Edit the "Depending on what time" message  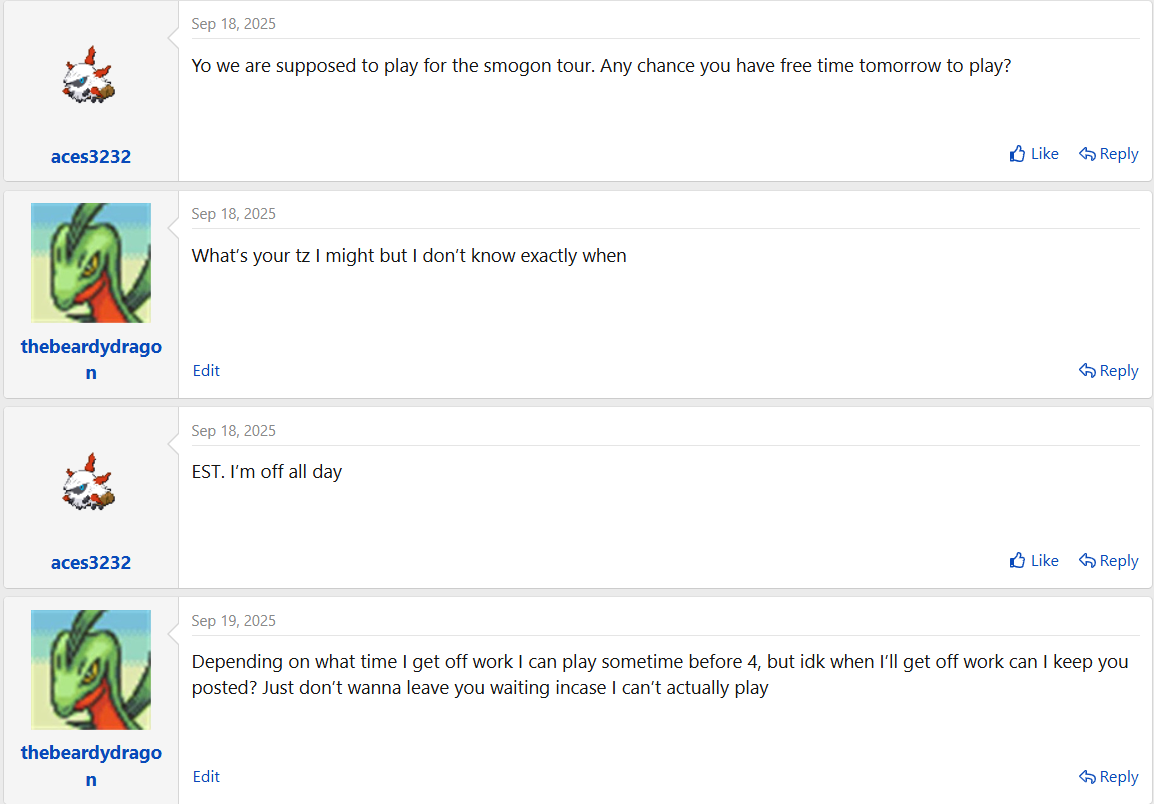(x=206, y=777)
